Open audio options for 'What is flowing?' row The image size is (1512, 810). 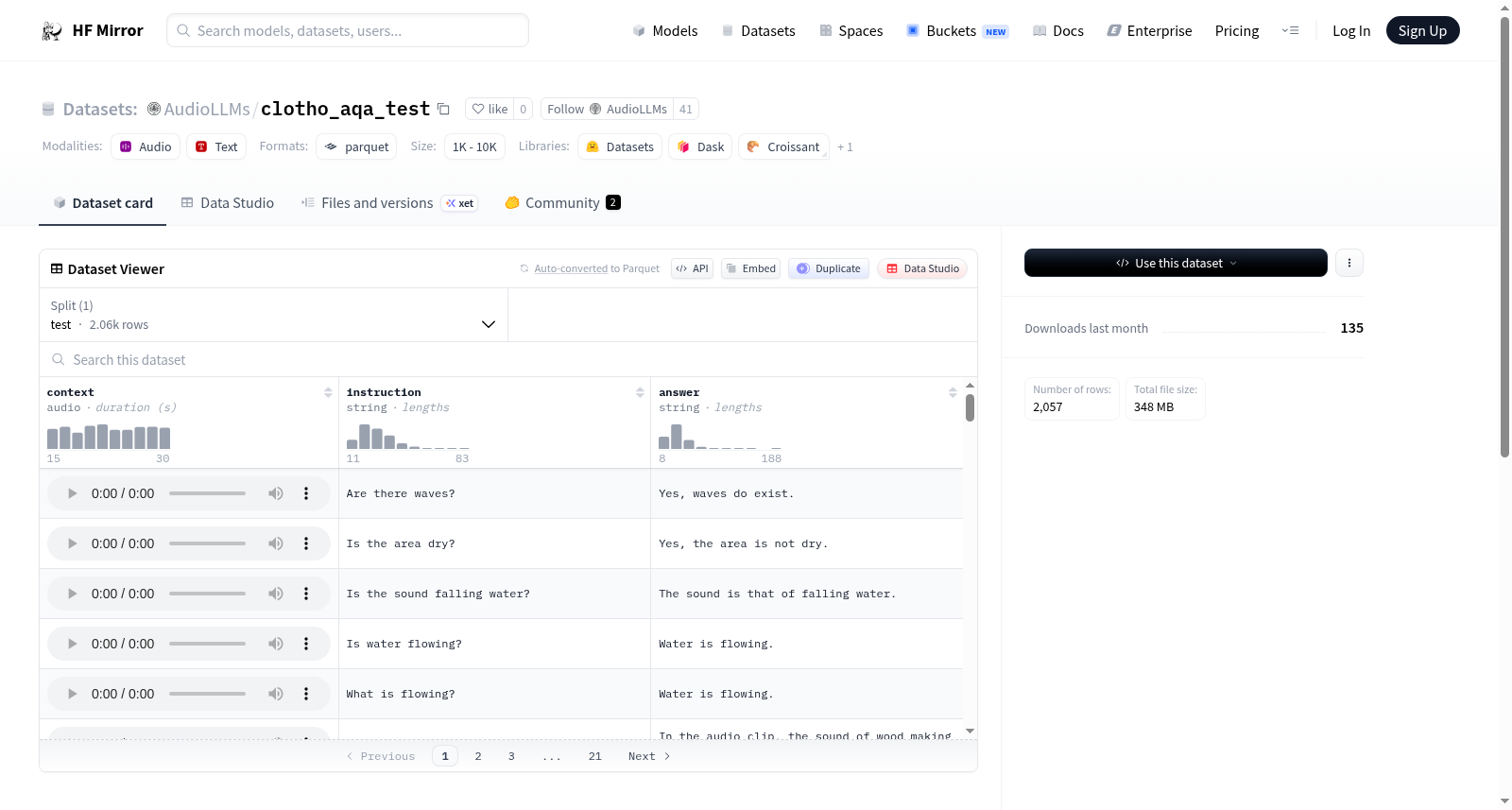306,694
